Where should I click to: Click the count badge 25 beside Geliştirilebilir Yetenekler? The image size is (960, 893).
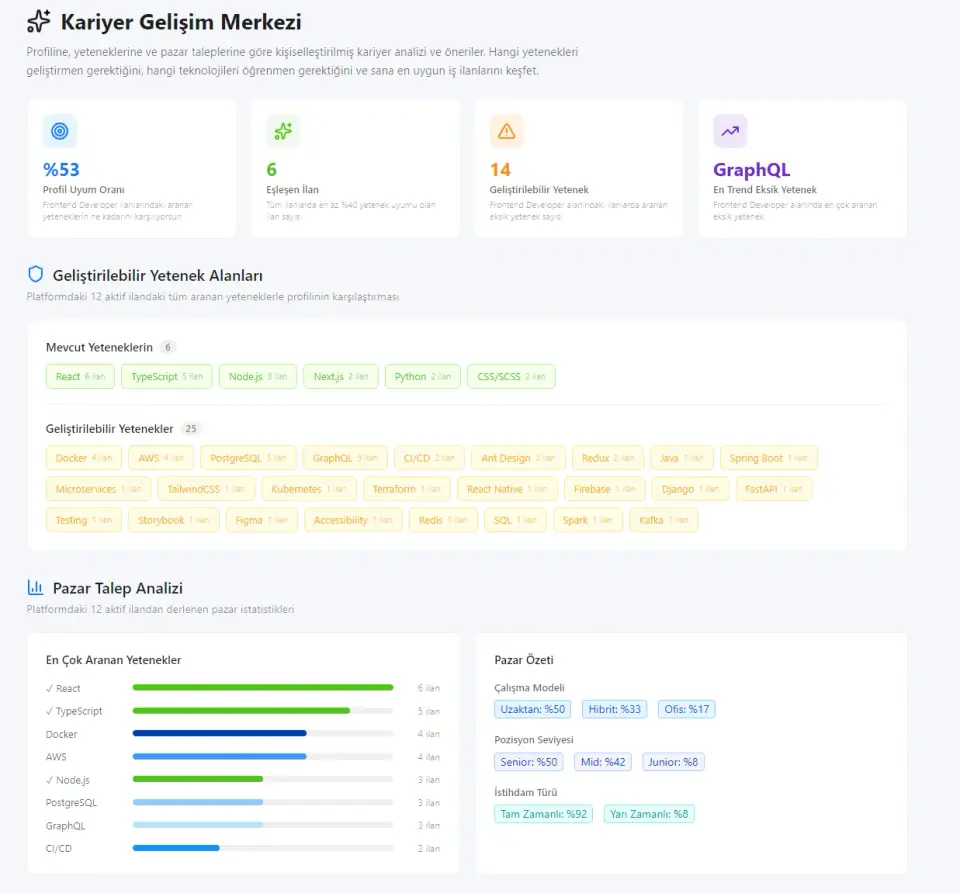[x=191, y=428]
